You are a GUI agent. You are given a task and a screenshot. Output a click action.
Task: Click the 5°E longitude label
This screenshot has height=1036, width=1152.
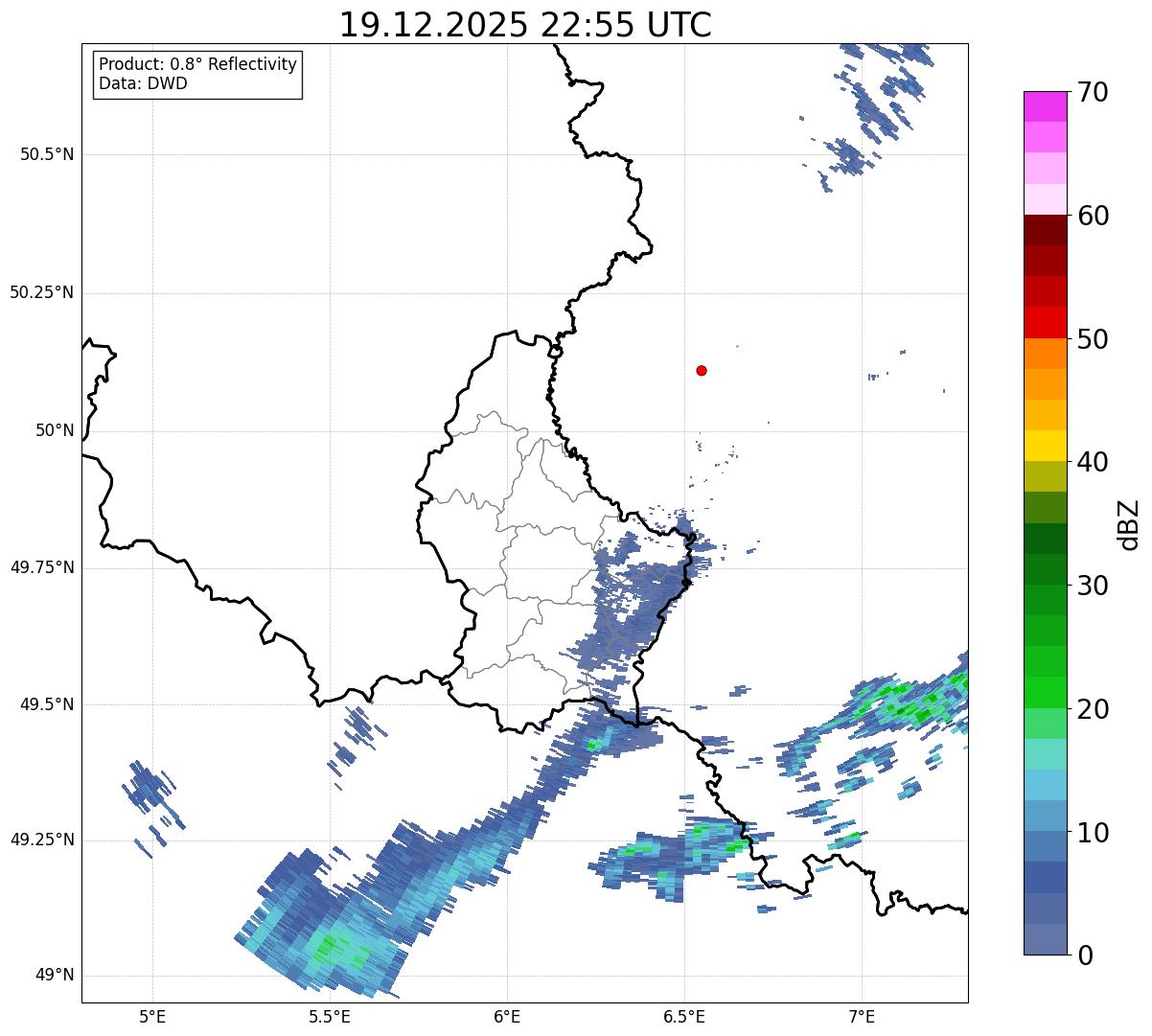152,1016
